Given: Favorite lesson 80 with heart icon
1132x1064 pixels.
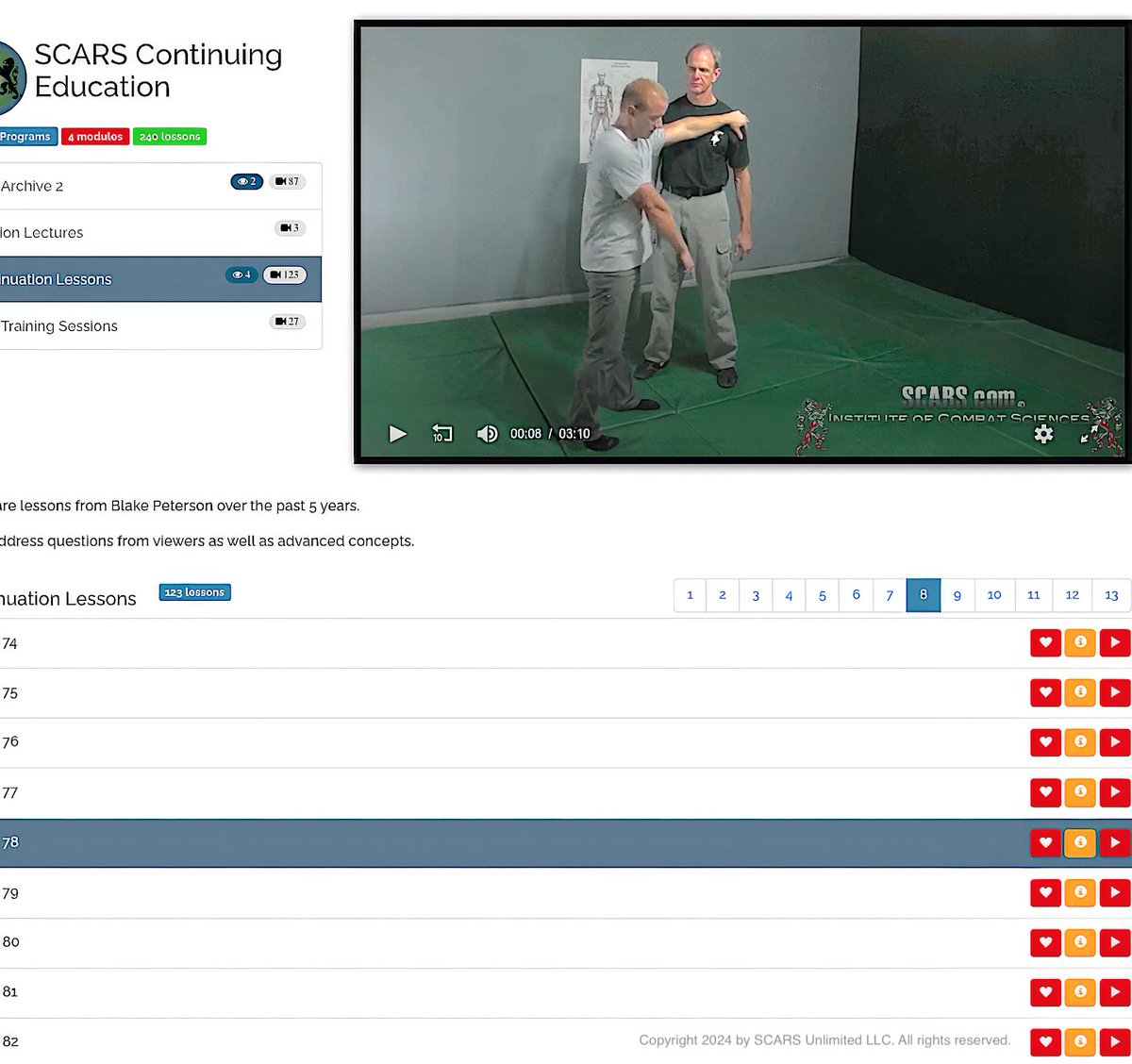Looking at the screenshot, I should pos(1045,941).
